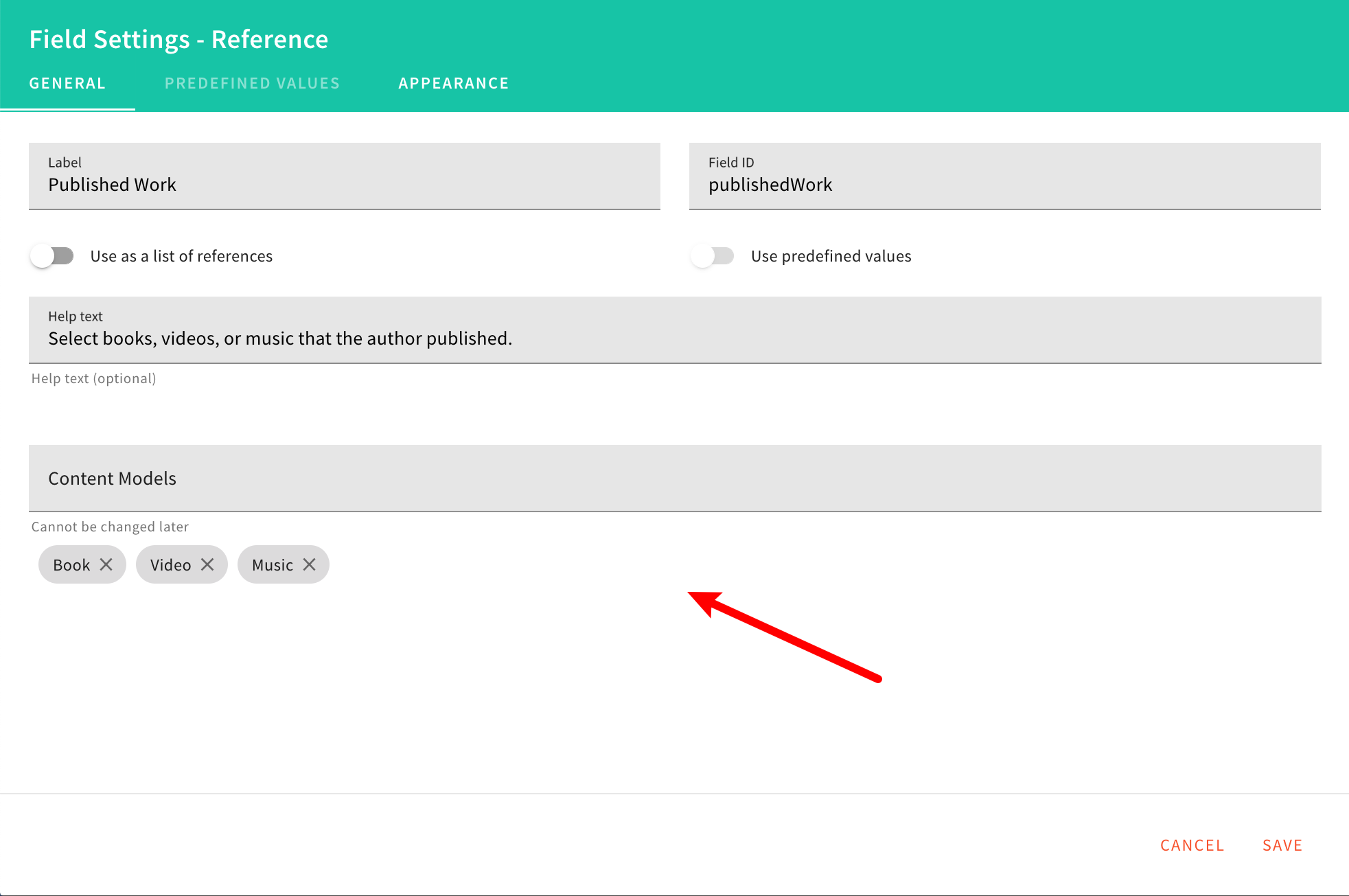
Task: Edit the Published Work label field
Action: tap(343, 184)
